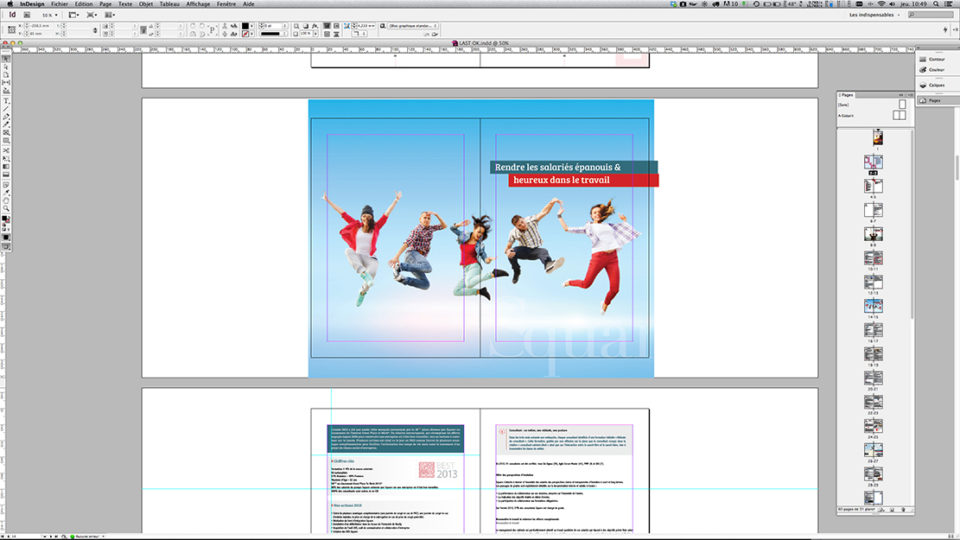Open the zoom level 50% dropdown
The image size is (960, 540).
(50, 15)
